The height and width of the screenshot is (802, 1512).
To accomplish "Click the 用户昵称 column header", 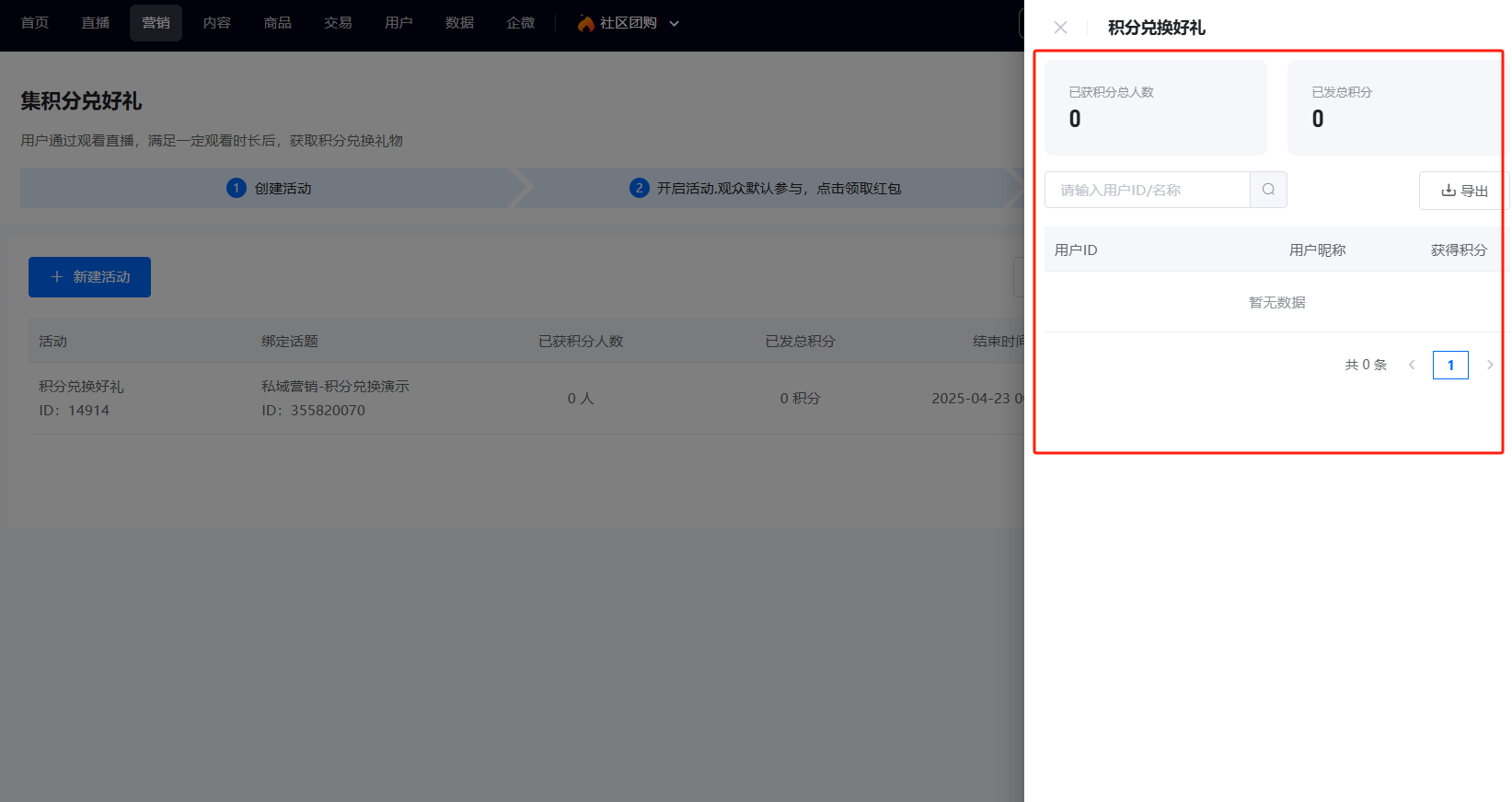I will pyautogui.click(x=1317, y=250).
